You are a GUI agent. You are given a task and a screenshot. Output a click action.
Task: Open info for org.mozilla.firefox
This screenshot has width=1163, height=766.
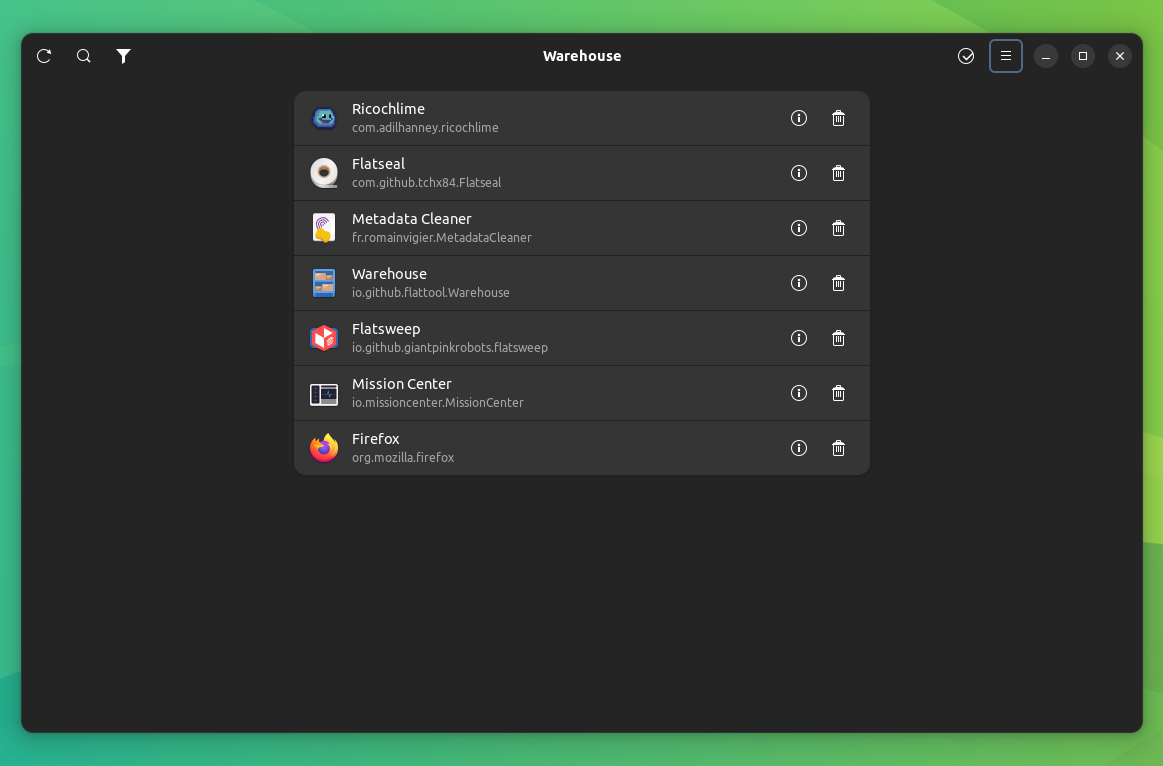coord(798,448)
